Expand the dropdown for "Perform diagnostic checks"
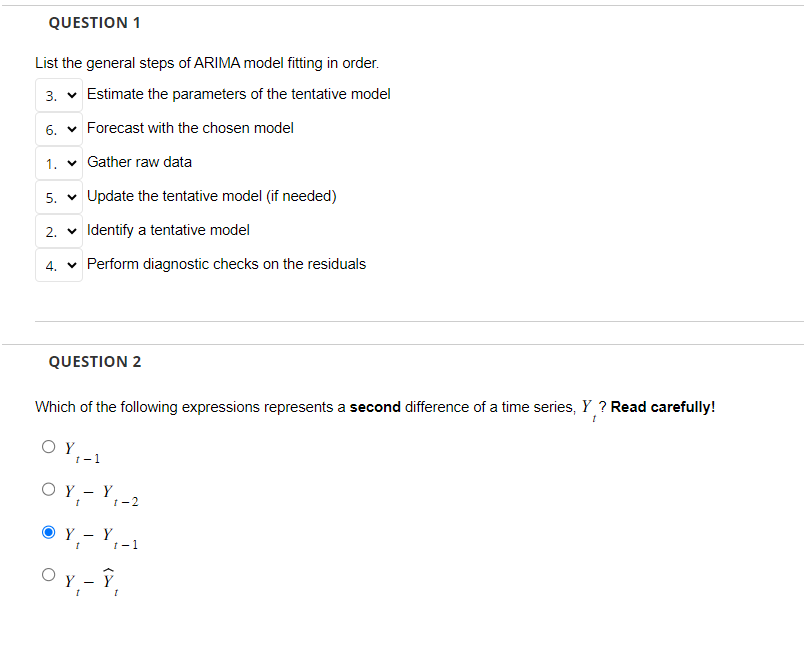804x645 pixels. (59, 264)
